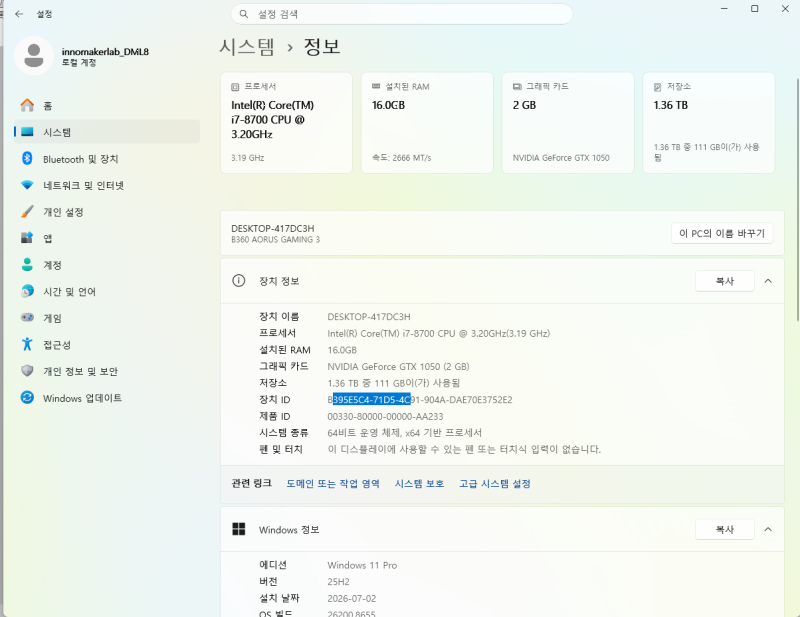Close the 설정 window
Image resolution: width=800 pixels, height=617 pixels.
click(785, 9)
